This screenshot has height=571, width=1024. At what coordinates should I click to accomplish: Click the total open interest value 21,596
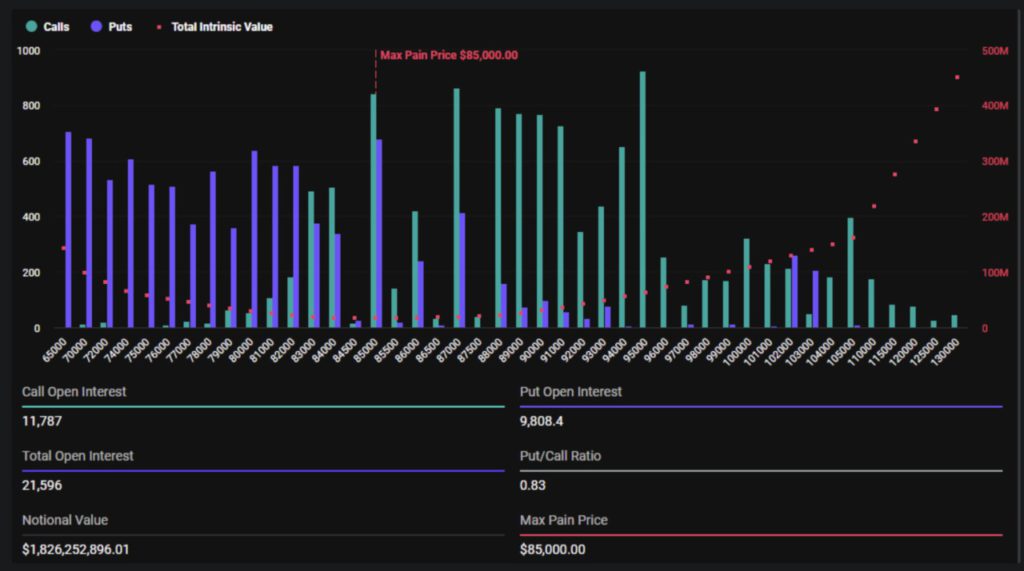(42, 485)
